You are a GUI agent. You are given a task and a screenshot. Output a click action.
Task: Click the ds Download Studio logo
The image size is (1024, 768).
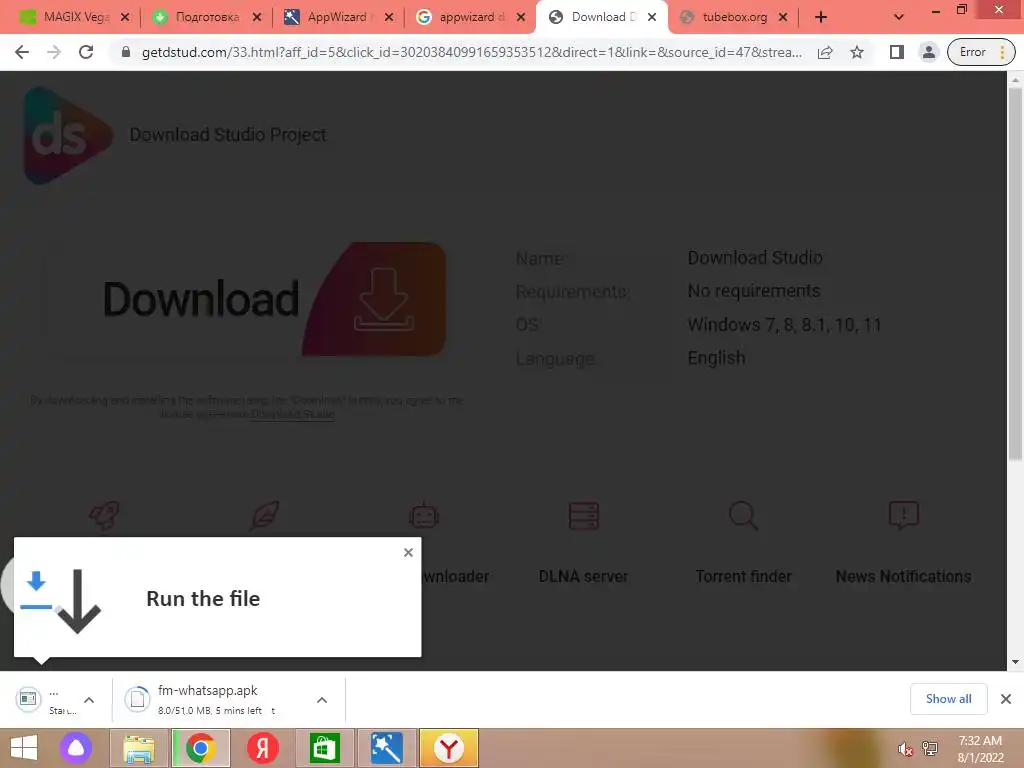[67, 136]
